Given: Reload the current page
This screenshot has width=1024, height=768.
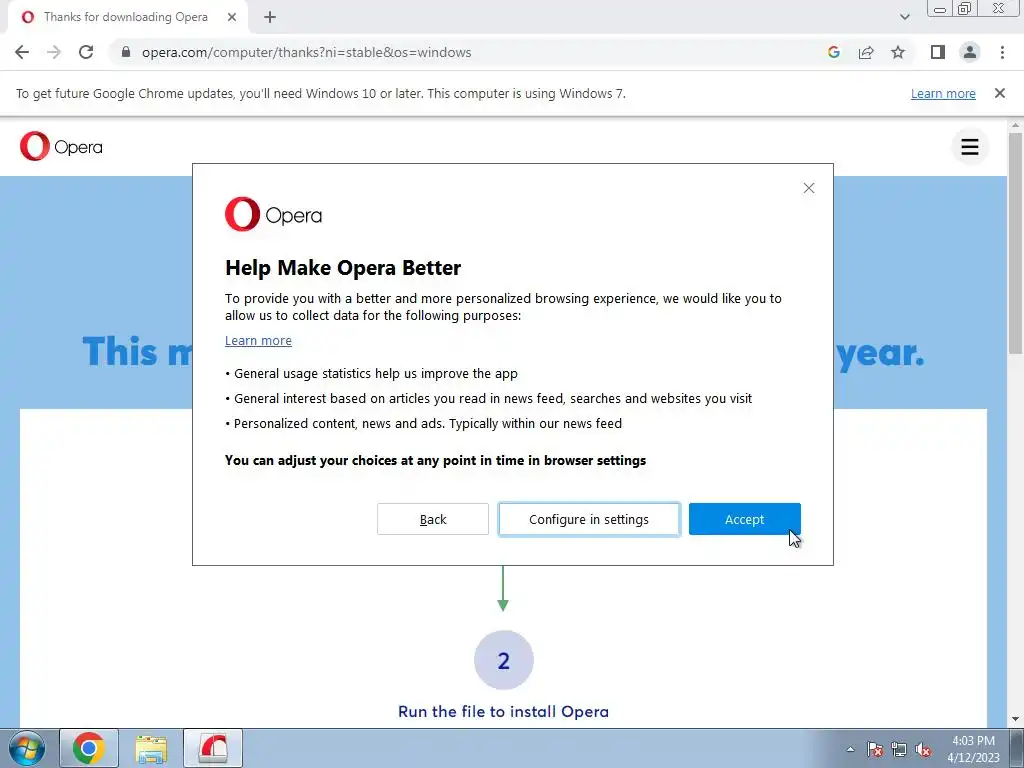Looking at the screenshot, I should click(86, 52).
